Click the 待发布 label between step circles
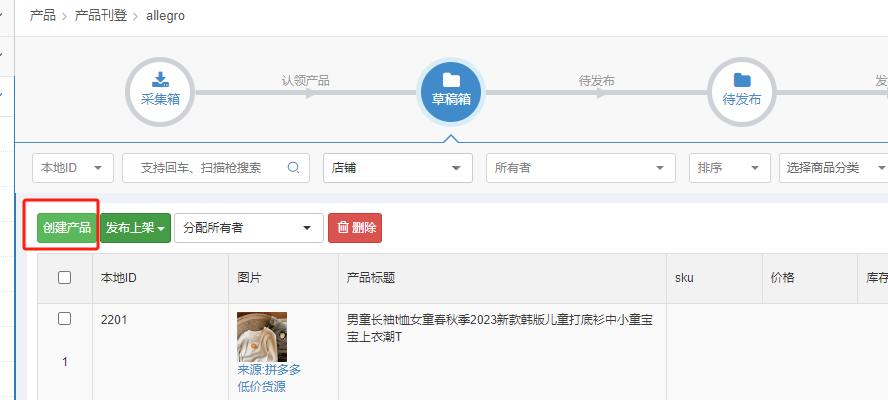The height and width of the screenshot is (400, 888). tap(596, 80)
